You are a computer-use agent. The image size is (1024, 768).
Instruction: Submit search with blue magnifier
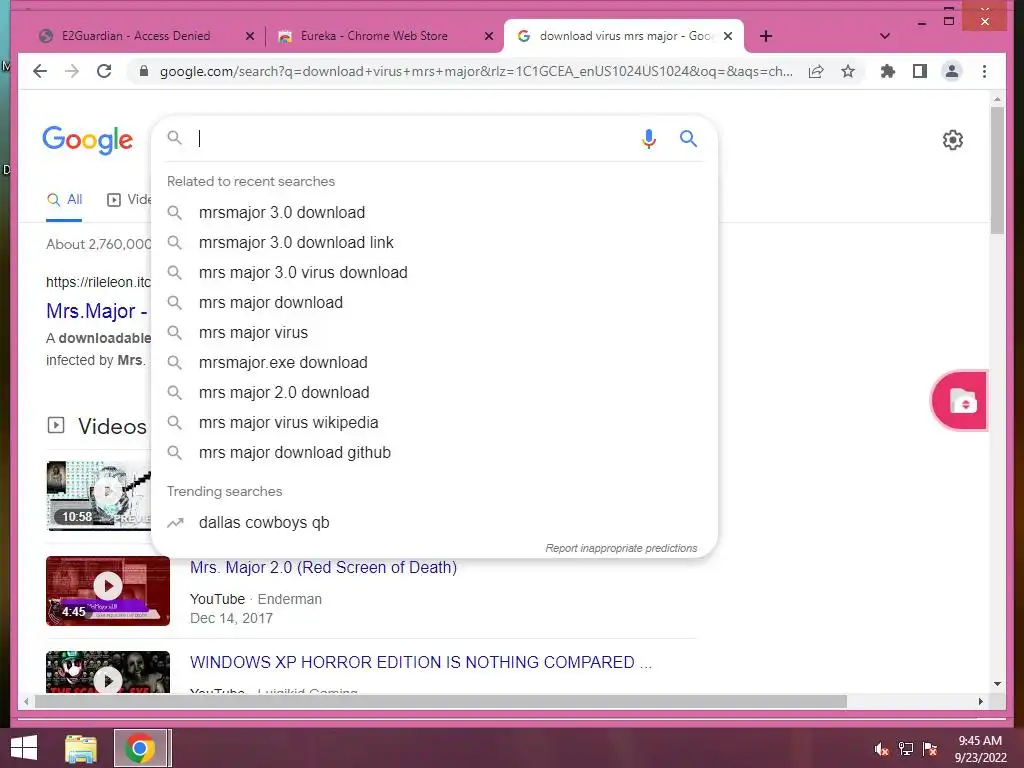click(x=688, y=138)
